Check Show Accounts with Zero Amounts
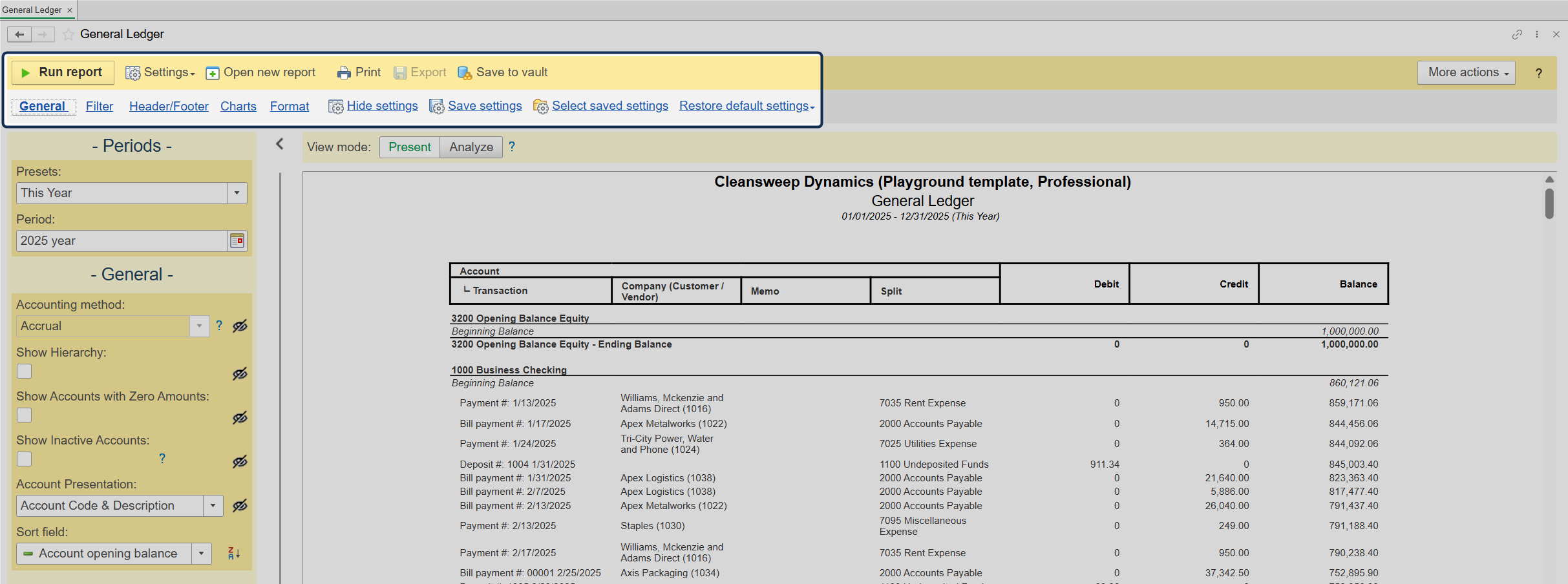The width and height of the screenshot is (1568, 584). [25, 415]
